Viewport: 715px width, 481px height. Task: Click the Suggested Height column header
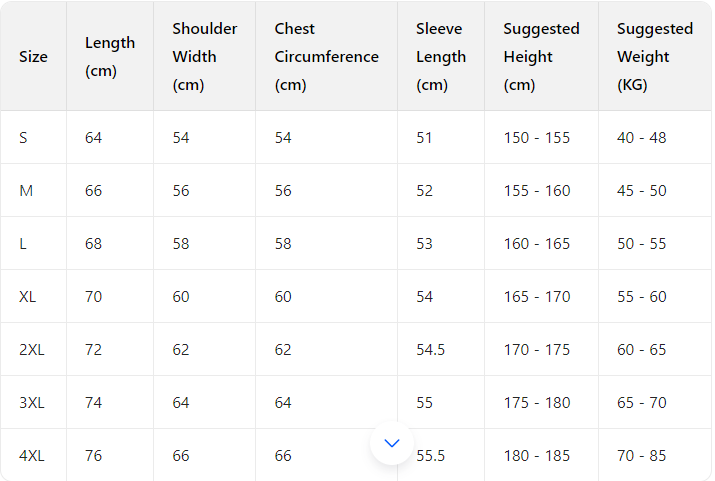coord(540,57)
